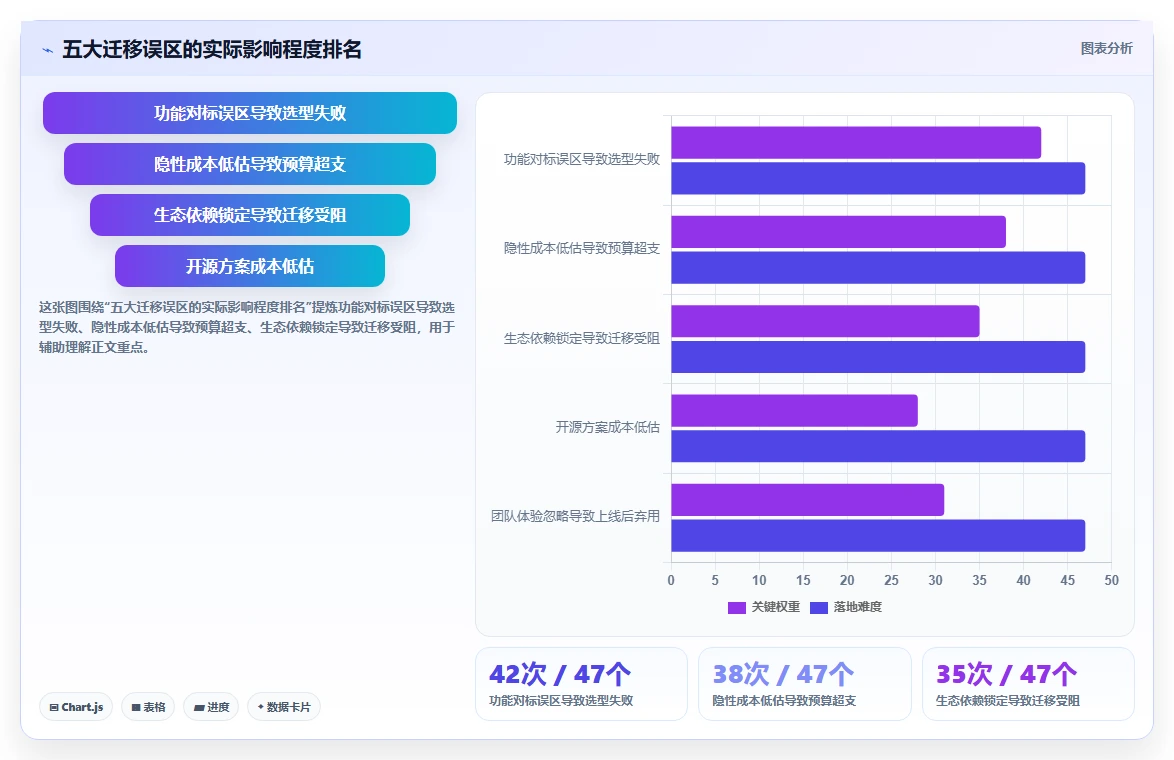Click the purple bar for 开源方案成本低估
This screenshot has width=1174, height=760.
(794, 410)
